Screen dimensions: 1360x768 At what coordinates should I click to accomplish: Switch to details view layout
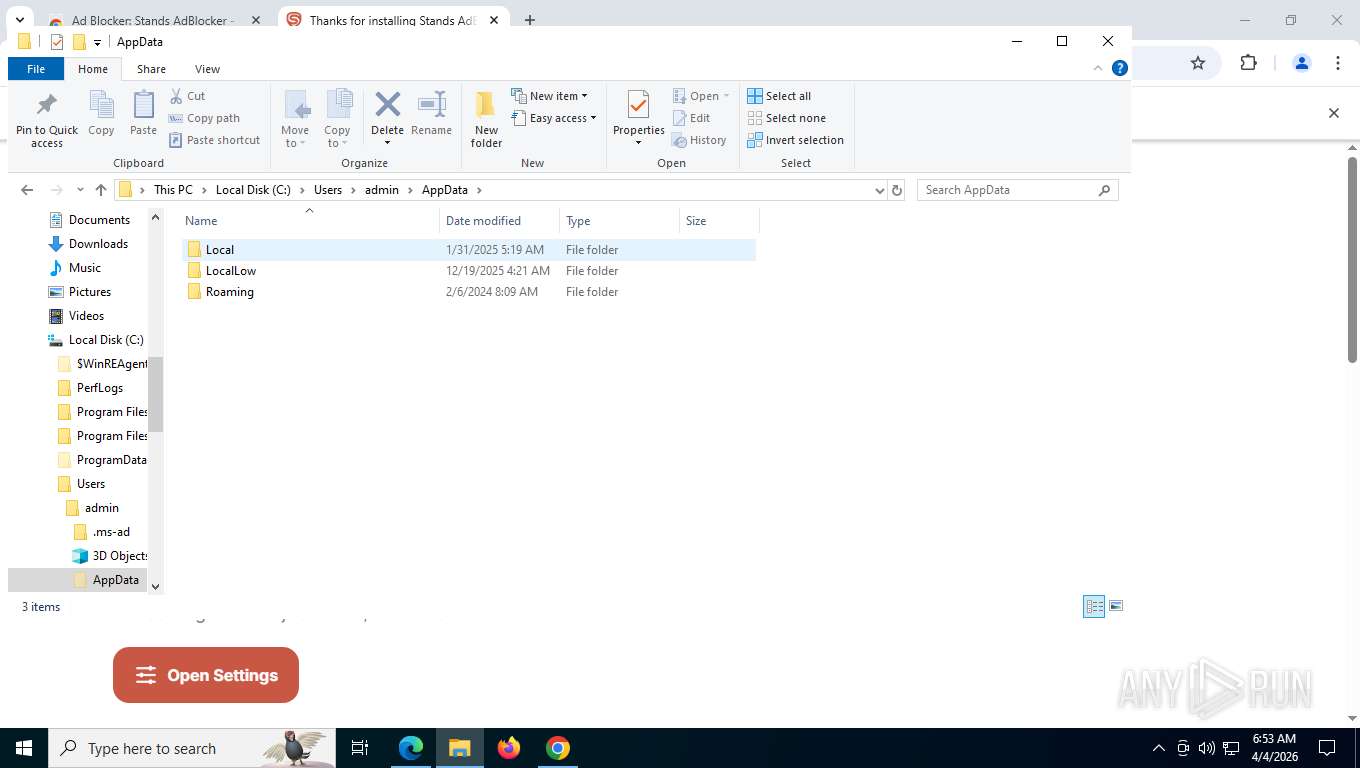(1094, 606)
